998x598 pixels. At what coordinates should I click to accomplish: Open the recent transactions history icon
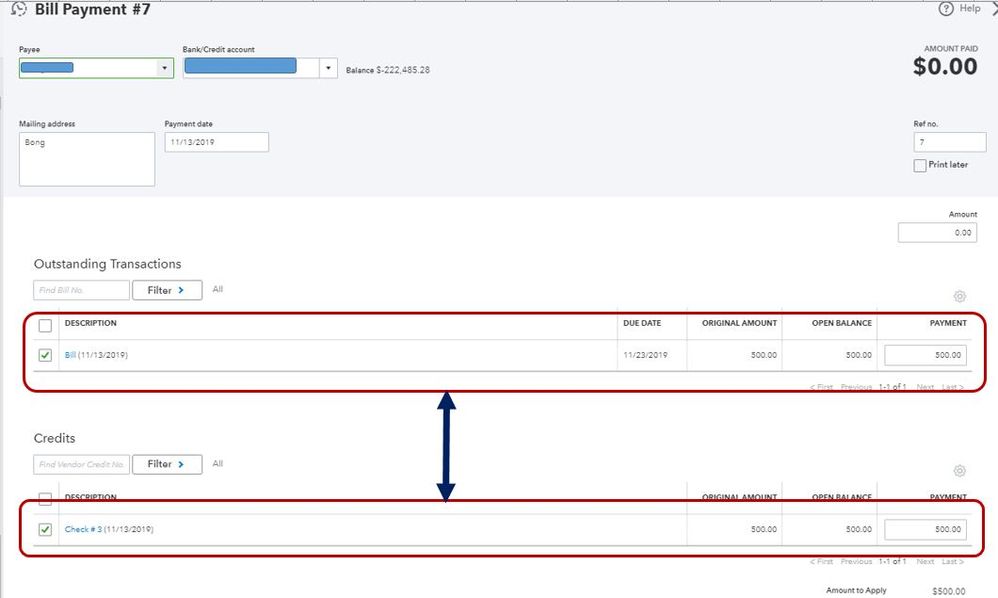click(19, 9)
